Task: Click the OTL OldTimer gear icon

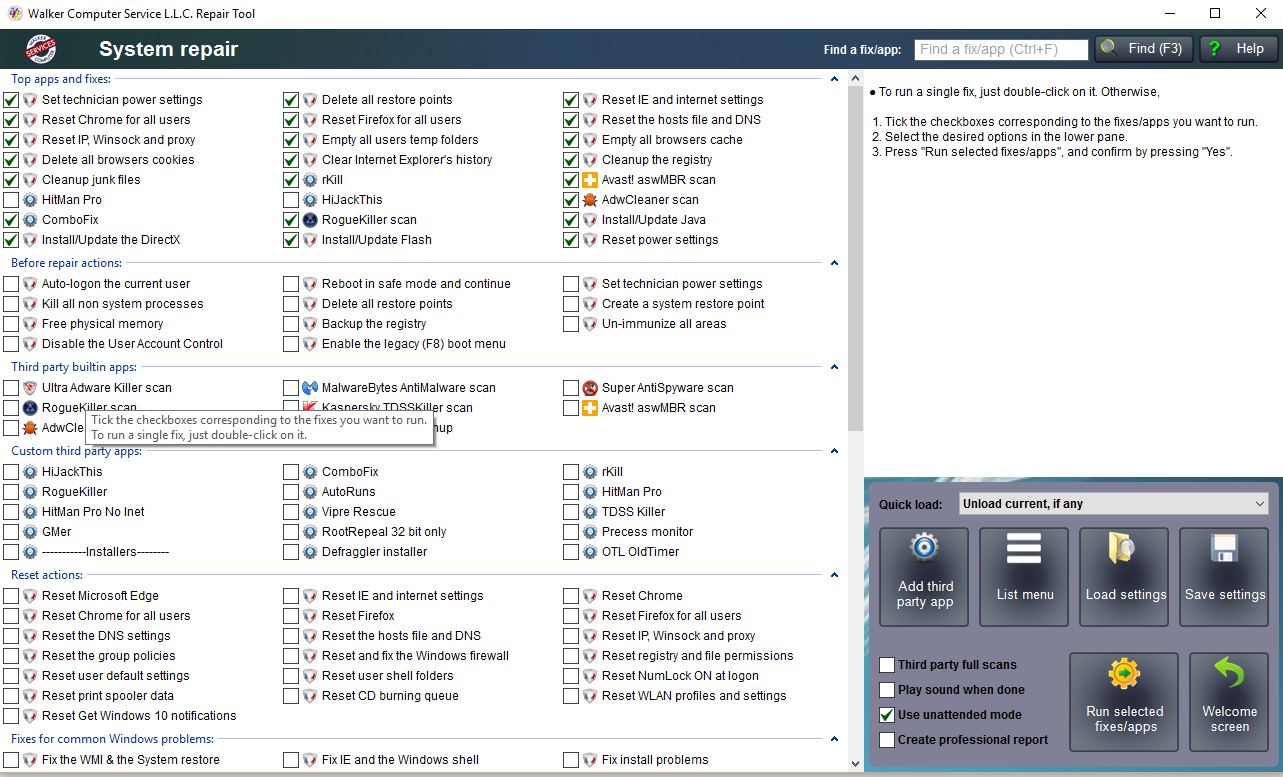Action: (x=590, y=552)
